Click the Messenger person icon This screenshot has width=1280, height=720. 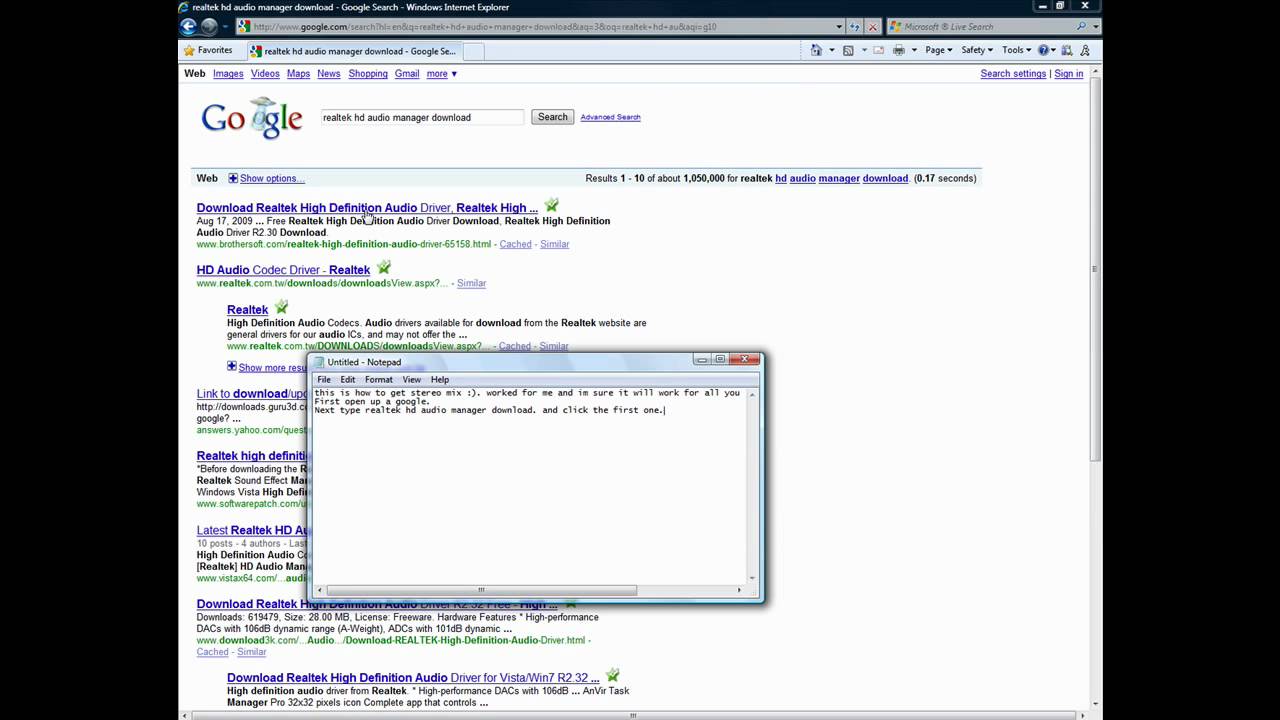[1085, 50]
